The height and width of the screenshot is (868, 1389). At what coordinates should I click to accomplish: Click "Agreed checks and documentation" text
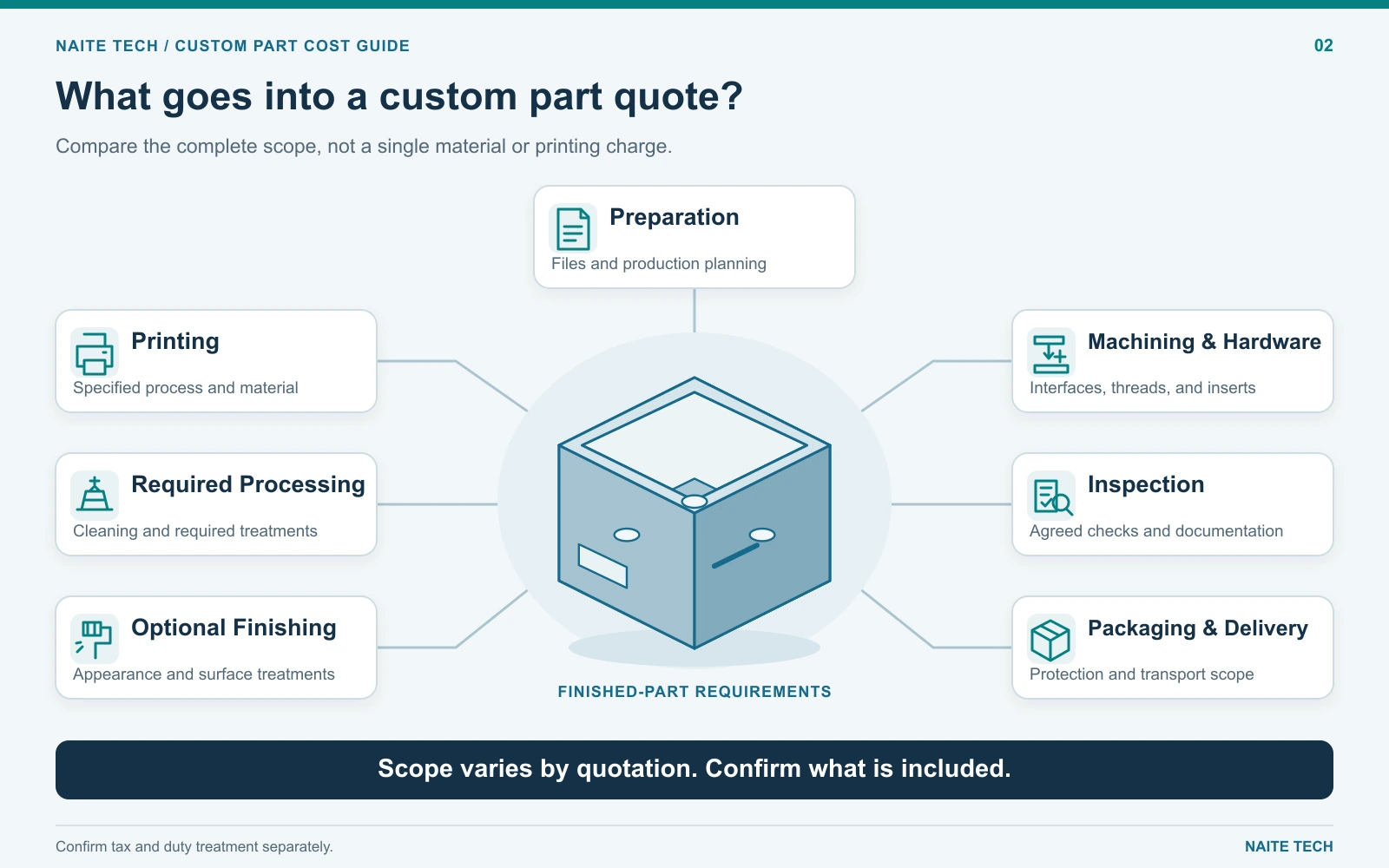click(1156, 531)
